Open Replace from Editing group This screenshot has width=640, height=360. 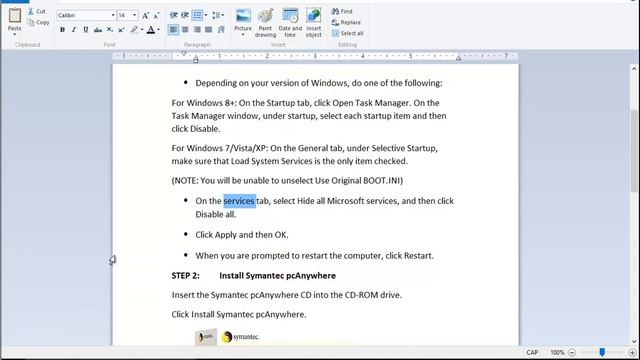346,22
